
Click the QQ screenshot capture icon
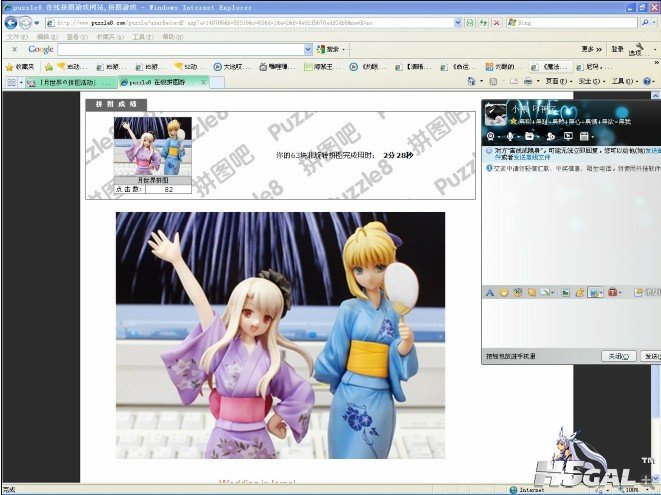coord(594,292)
